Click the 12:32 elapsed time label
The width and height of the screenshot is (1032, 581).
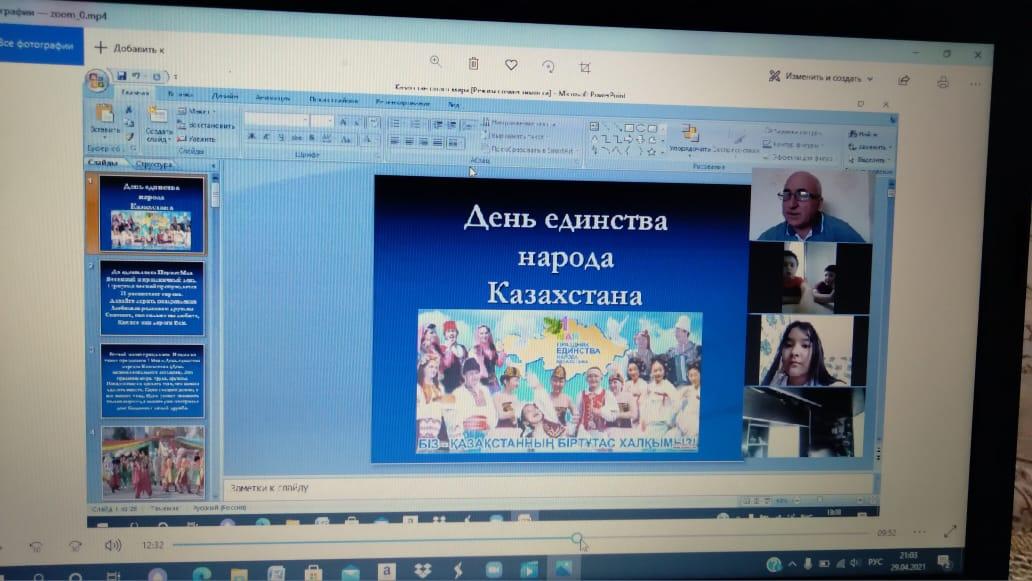coord(153,545)
